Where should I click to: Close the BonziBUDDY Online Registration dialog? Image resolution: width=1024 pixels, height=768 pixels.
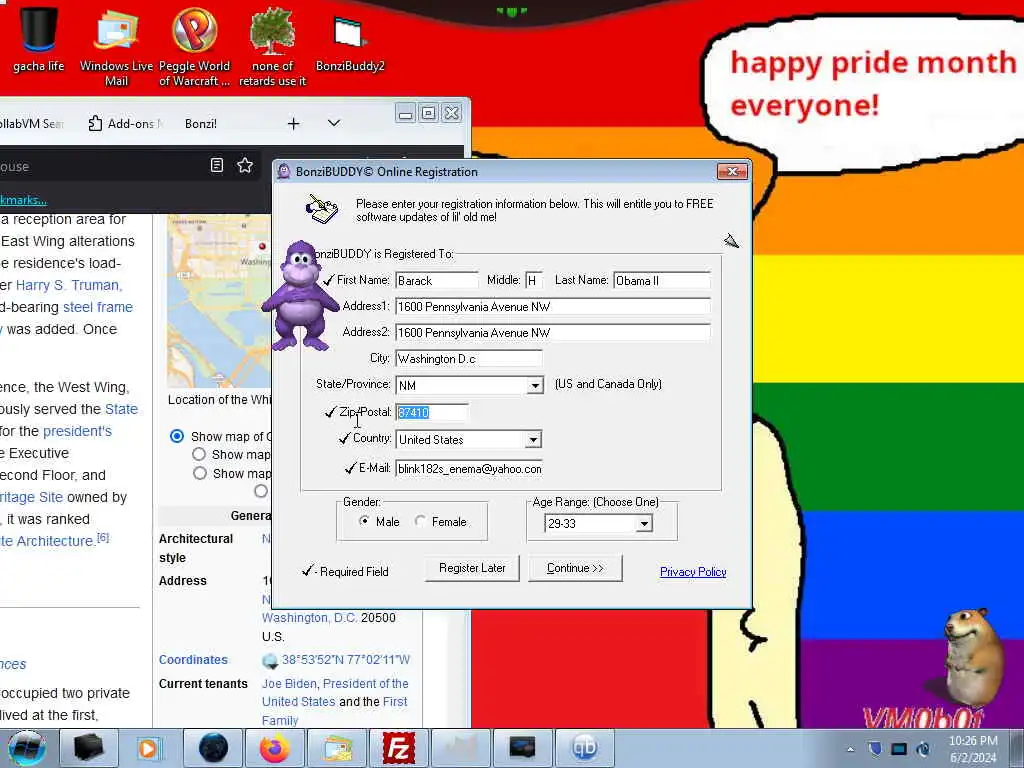(732, 171)
